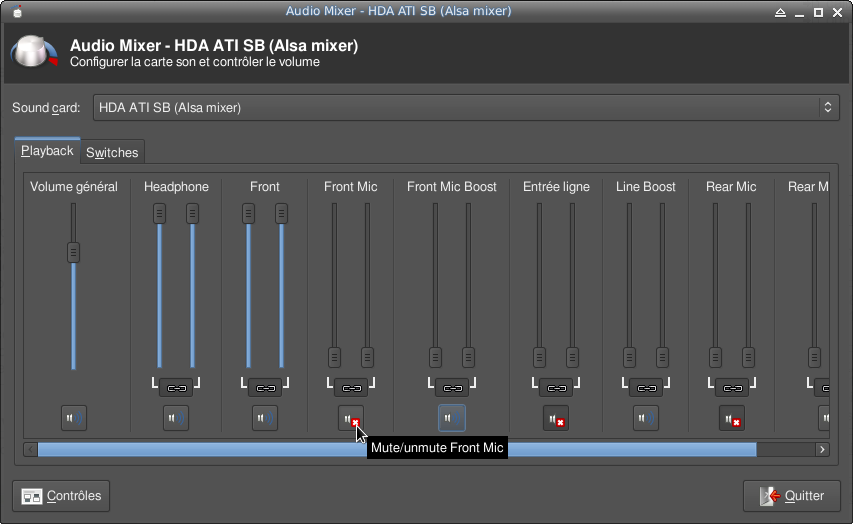Click the Volume général slider handle
The width and height of the screenshot is (853, 524).
73,252
